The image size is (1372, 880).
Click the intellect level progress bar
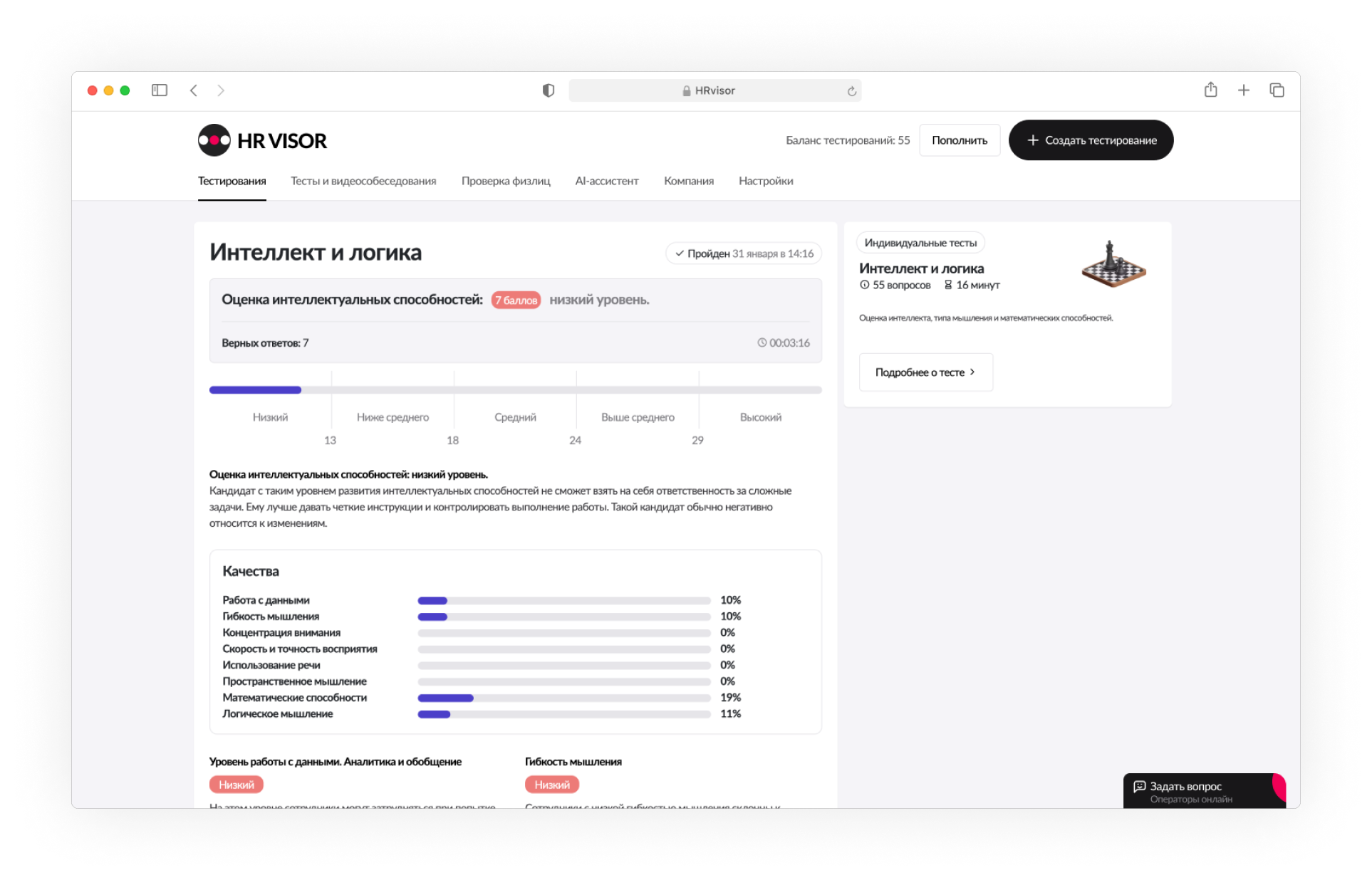(x=515, y=390)
